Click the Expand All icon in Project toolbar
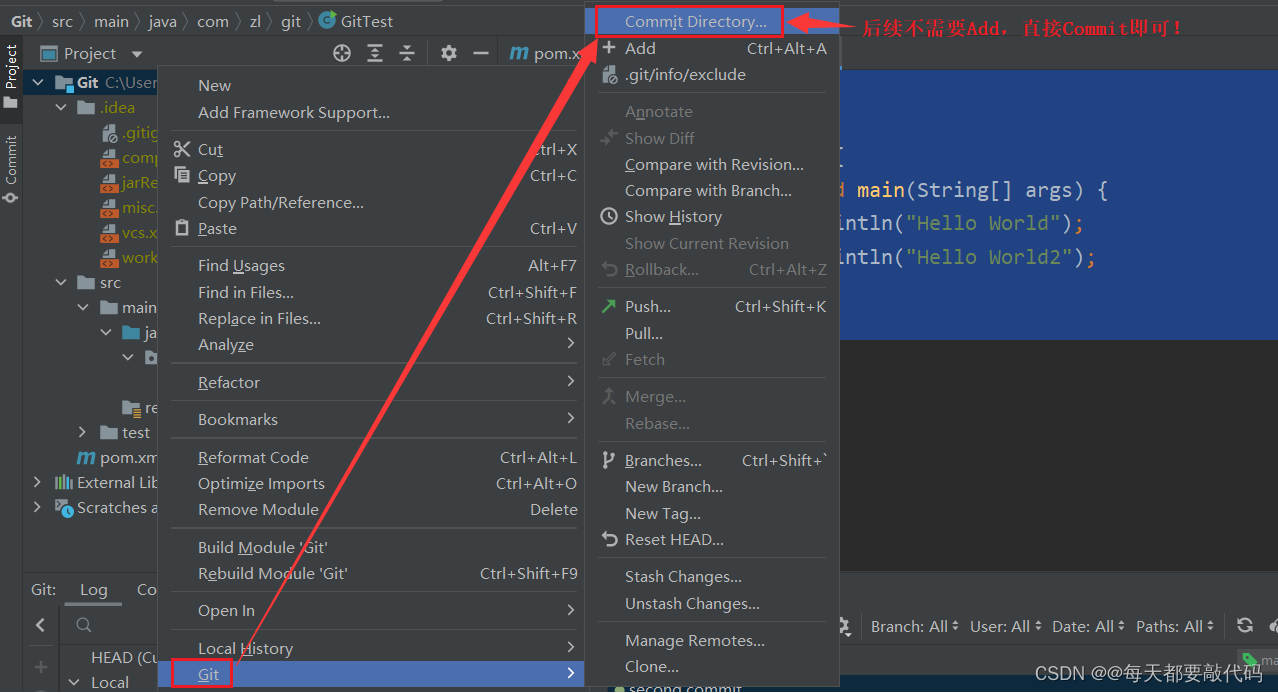The image size is (1278, 693). [x=373, y=53]
